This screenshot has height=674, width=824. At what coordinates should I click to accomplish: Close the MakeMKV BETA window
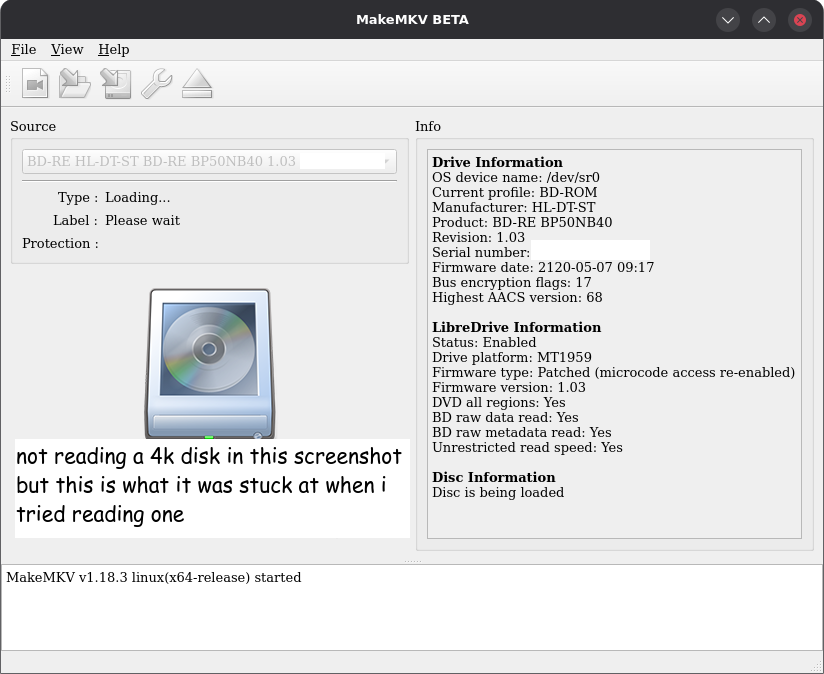click(x=799, y=20)
